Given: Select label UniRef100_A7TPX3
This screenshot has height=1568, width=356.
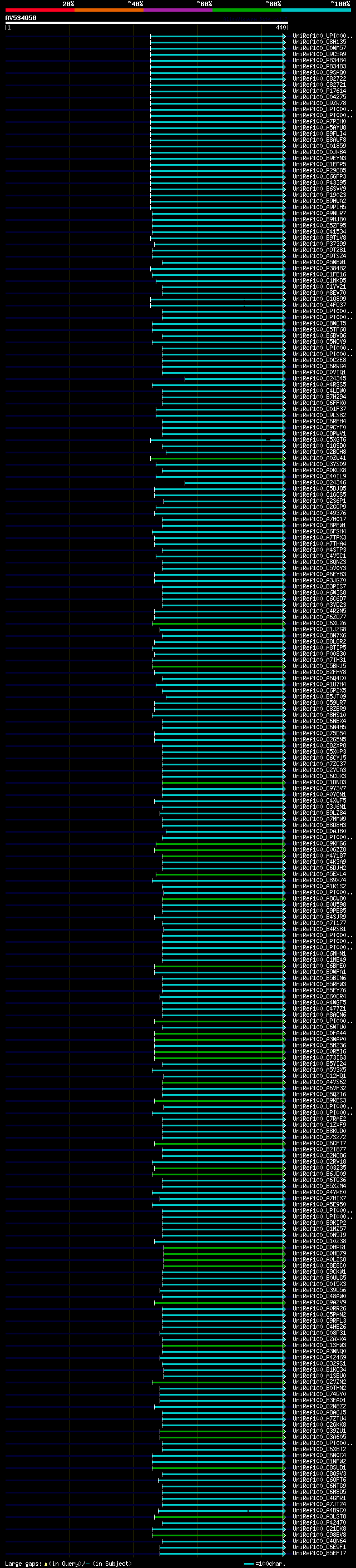Looking at the screenshot, I should click(319, 537).
